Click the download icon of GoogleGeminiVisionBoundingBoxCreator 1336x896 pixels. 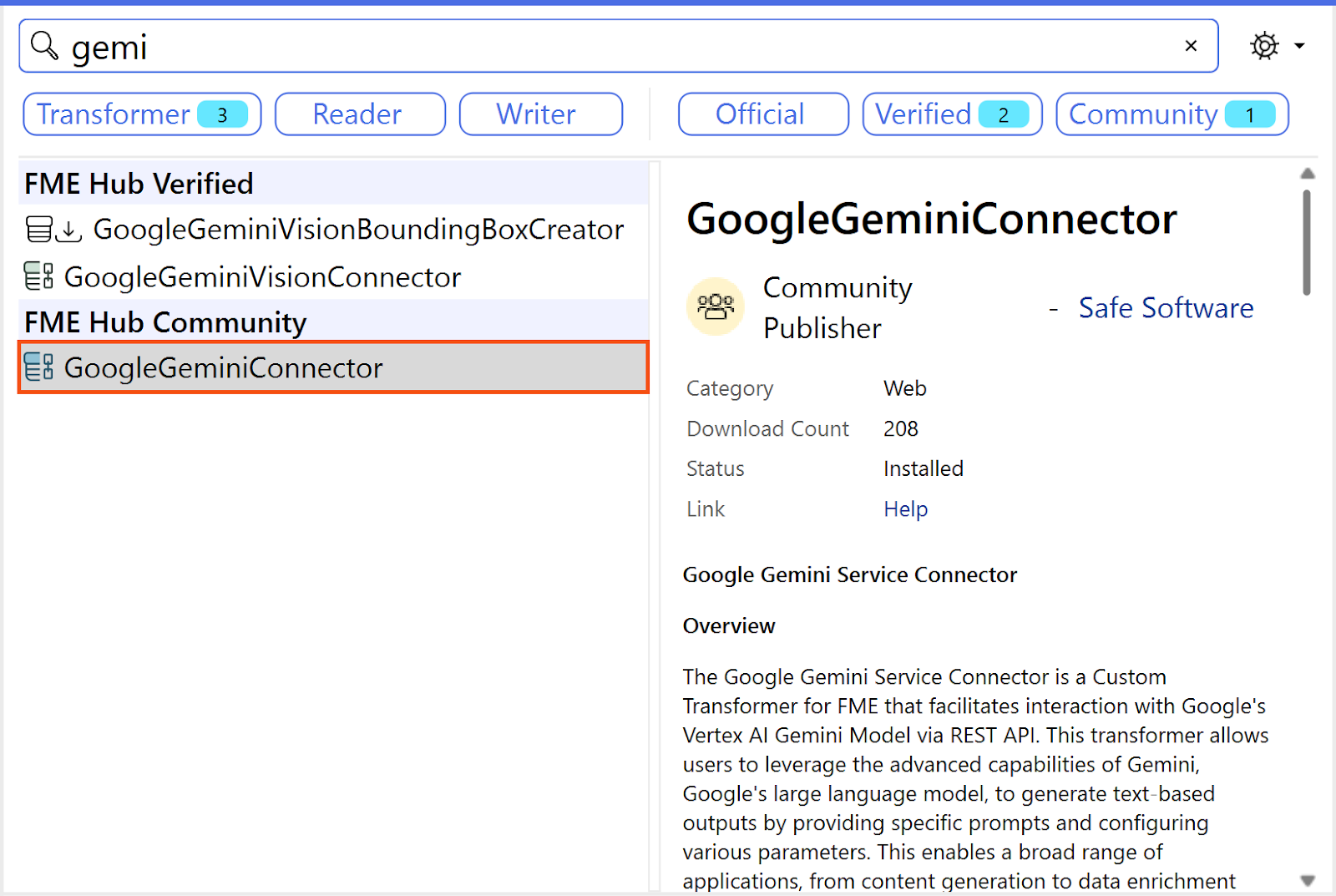pos(68,230)
